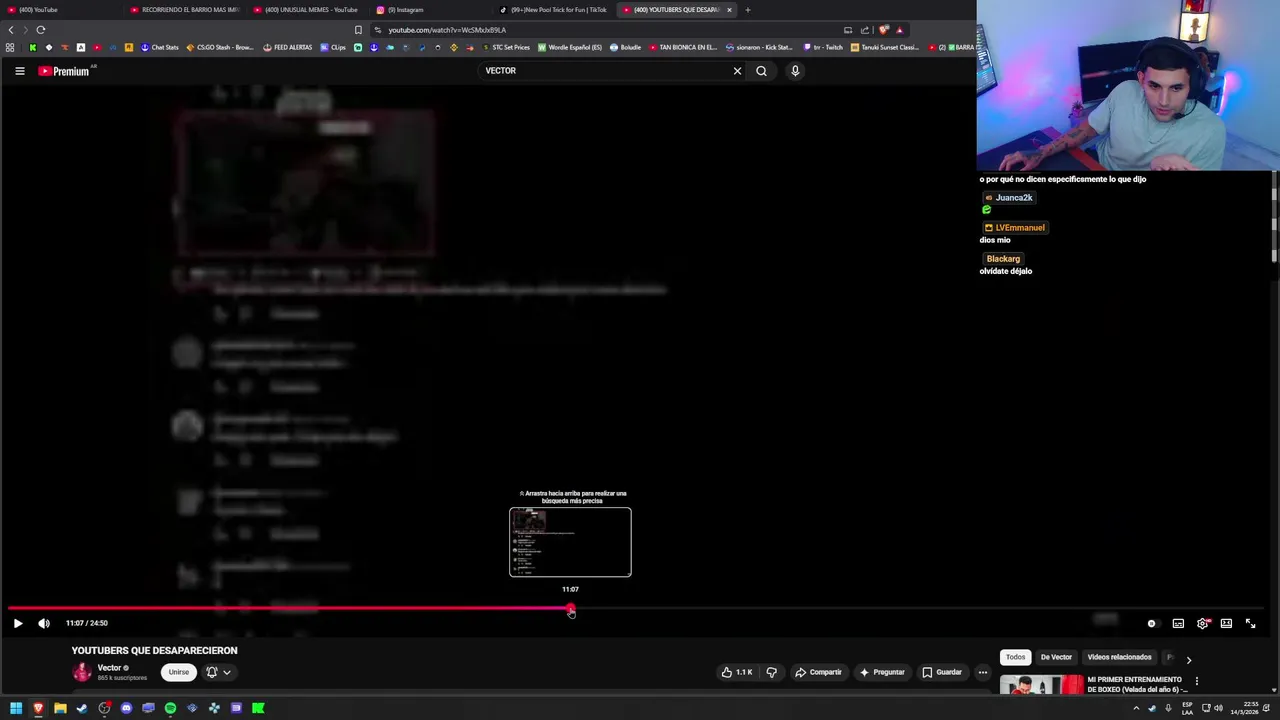Open MI PRIMER ENTRENAMIENTO DE BOXEO thumbnail
The width and height of the screenshot is (1280, 720).
click(1041, 686)
